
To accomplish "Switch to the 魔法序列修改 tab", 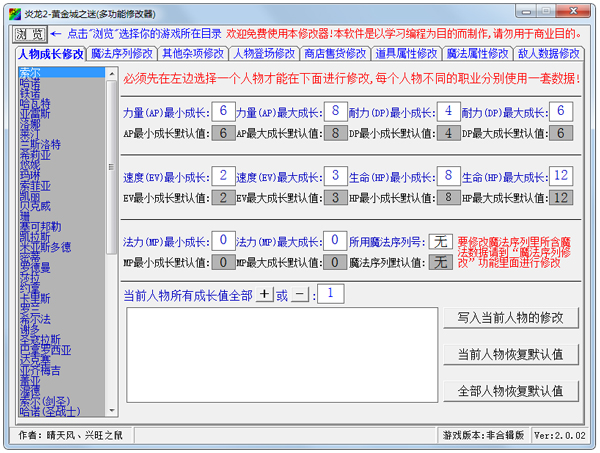I will (x=122, y=54).
